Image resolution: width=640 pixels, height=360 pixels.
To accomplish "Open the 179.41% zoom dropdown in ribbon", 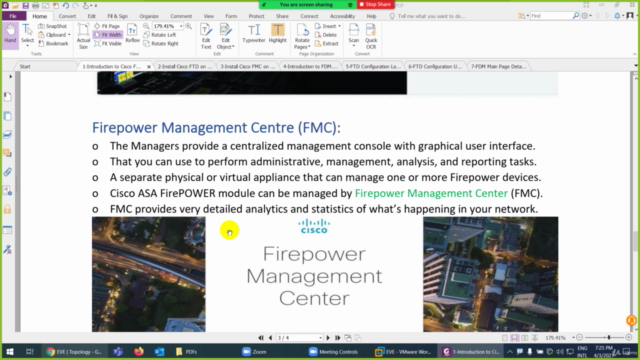I will coord(181,26).
